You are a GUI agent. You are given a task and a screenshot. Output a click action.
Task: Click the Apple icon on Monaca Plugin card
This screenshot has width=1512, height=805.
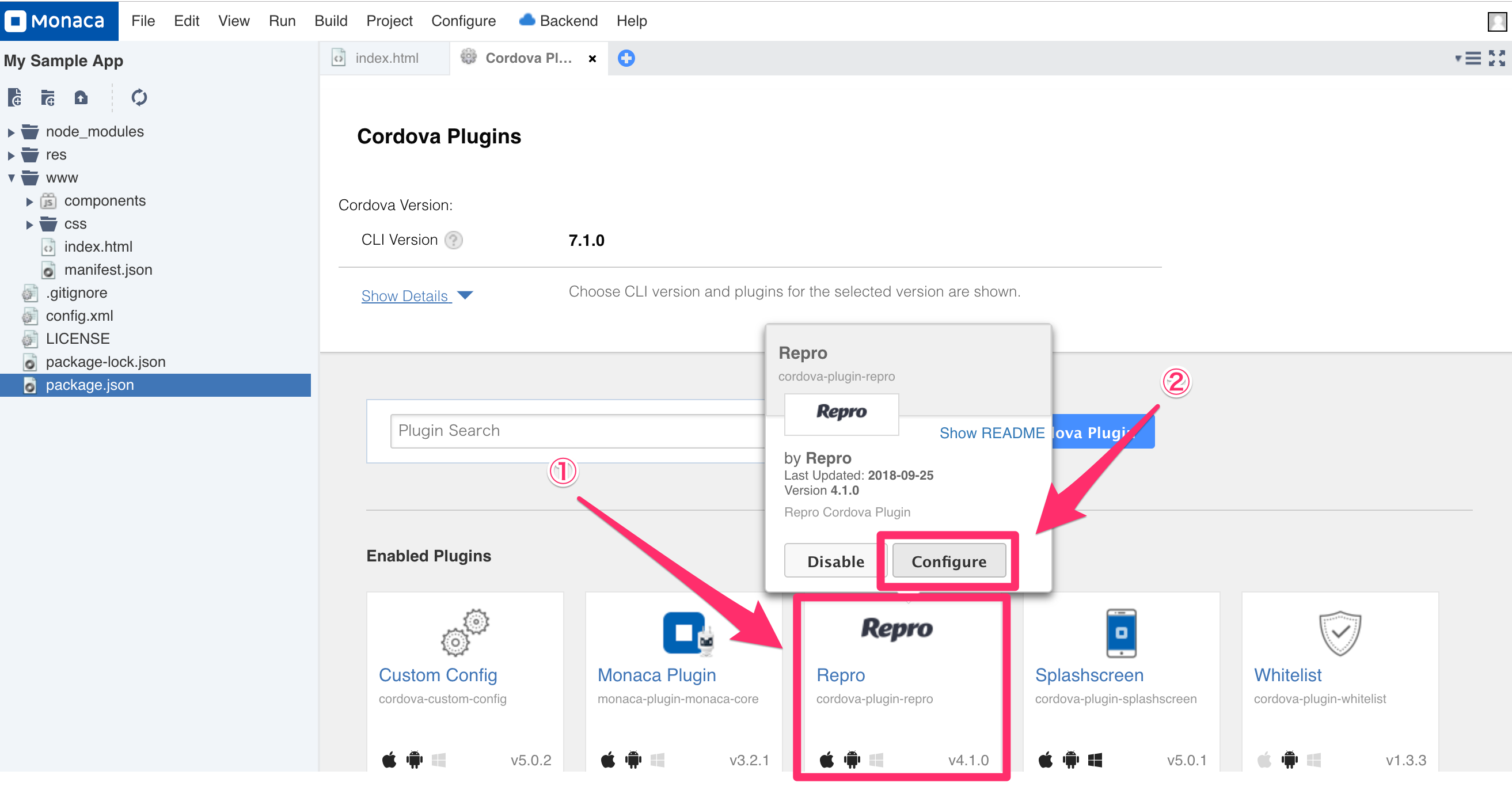point(608,760)
